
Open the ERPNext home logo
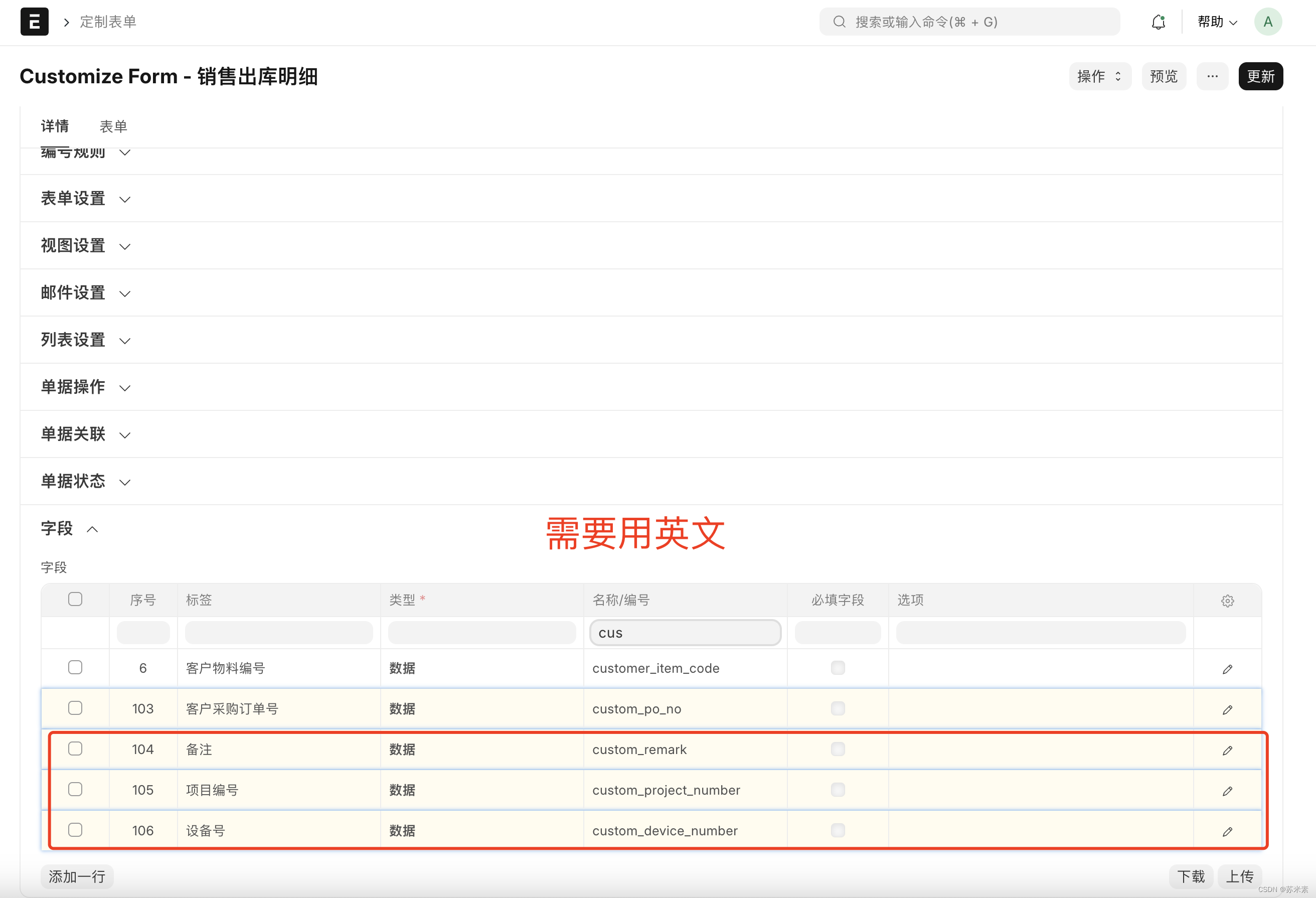pyautogui.click(x=34, y=22)
